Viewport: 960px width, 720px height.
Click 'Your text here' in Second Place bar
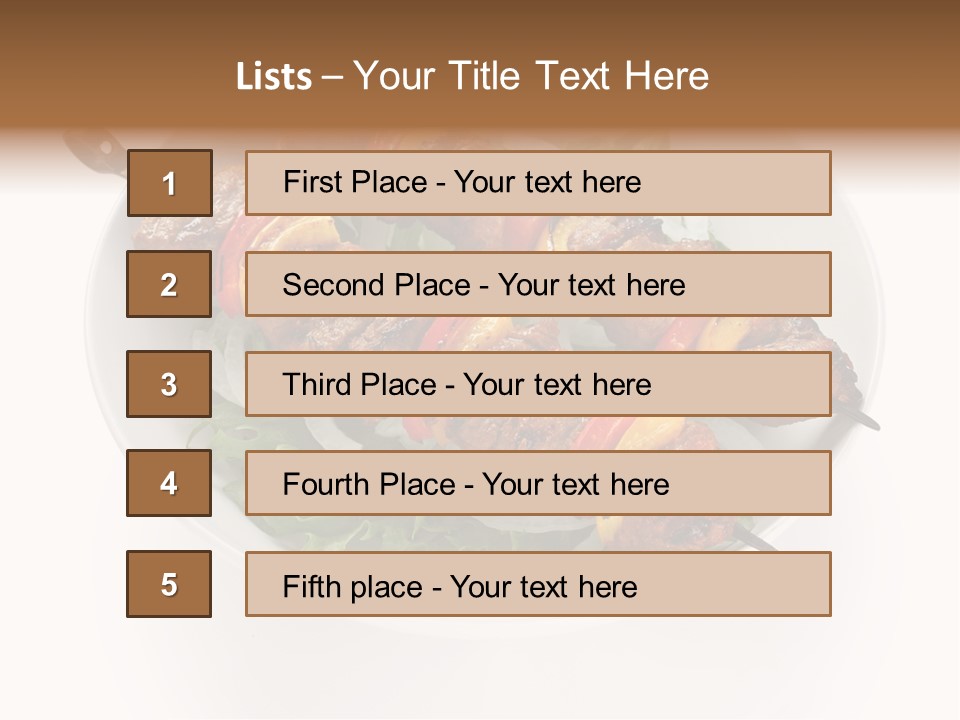point(591,285)
